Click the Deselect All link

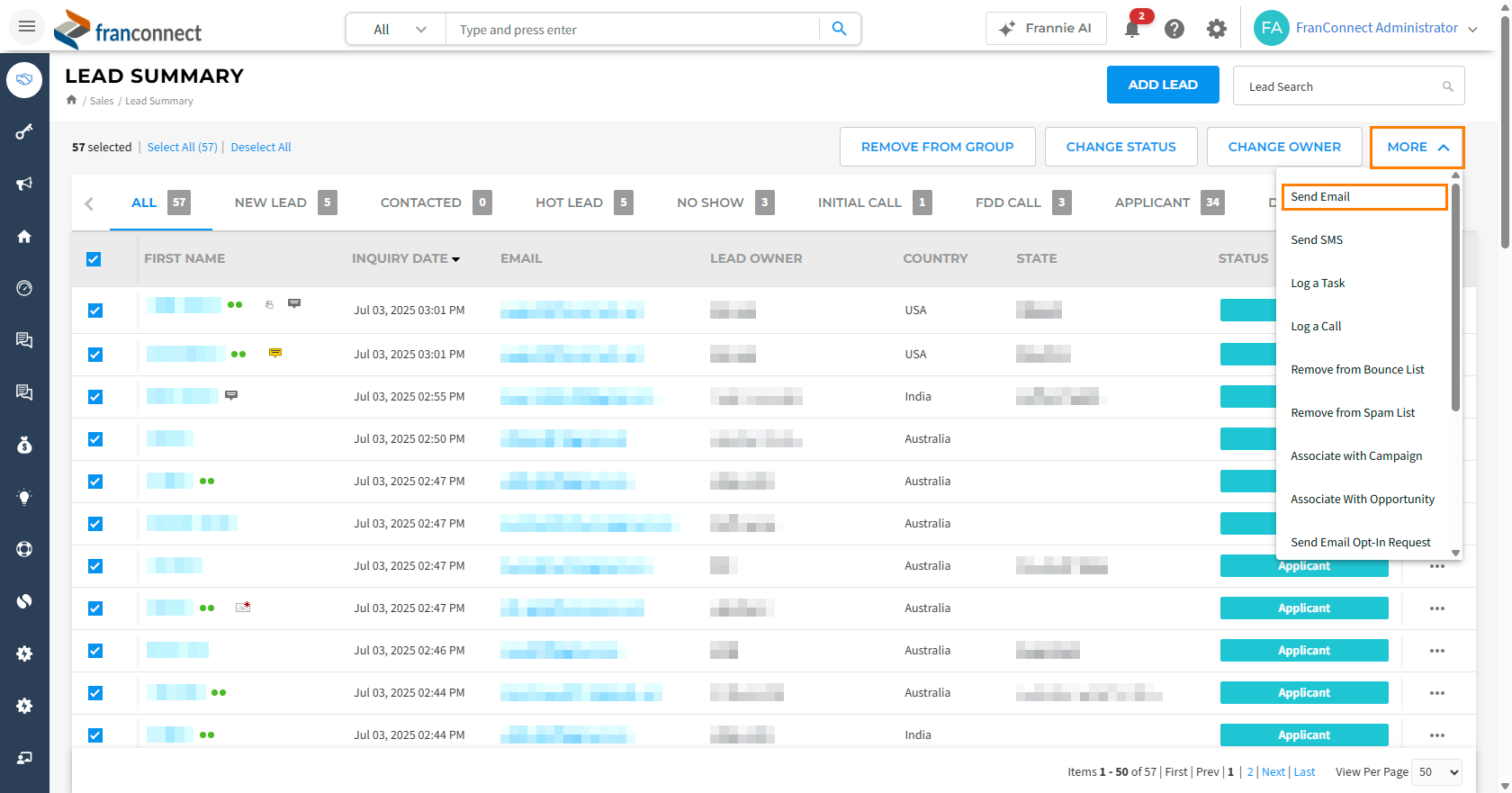coord(261,148)
